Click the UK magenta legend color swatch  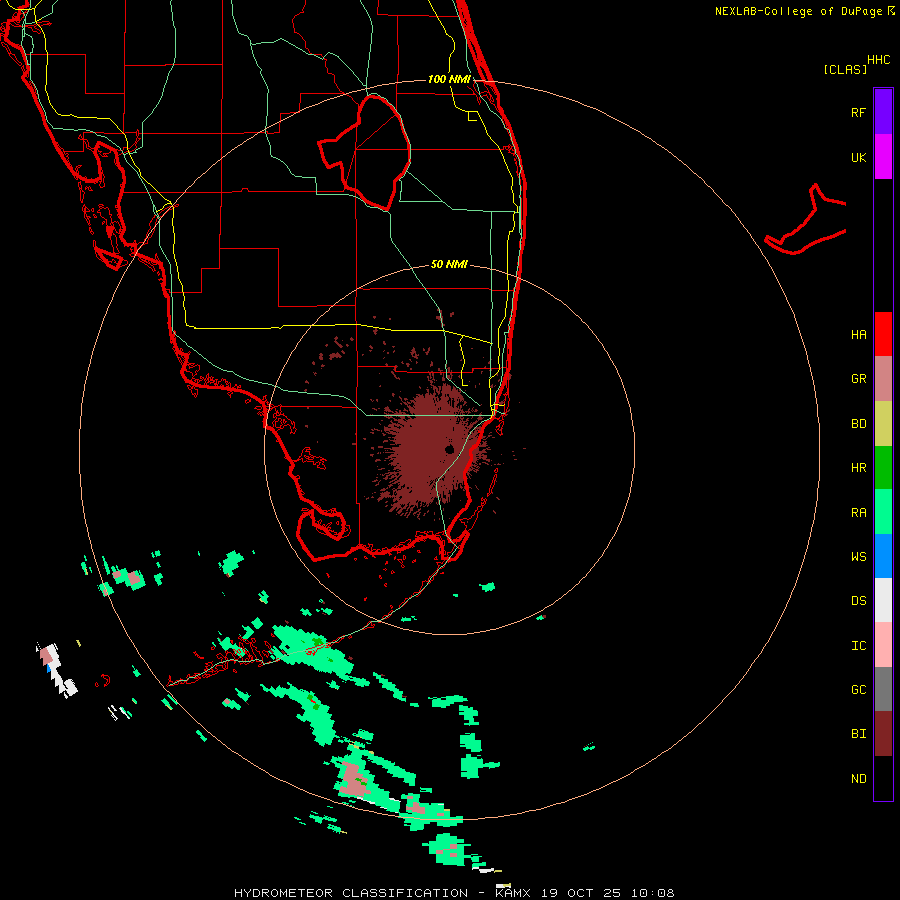pyautogui.click(x=883, y=157)
